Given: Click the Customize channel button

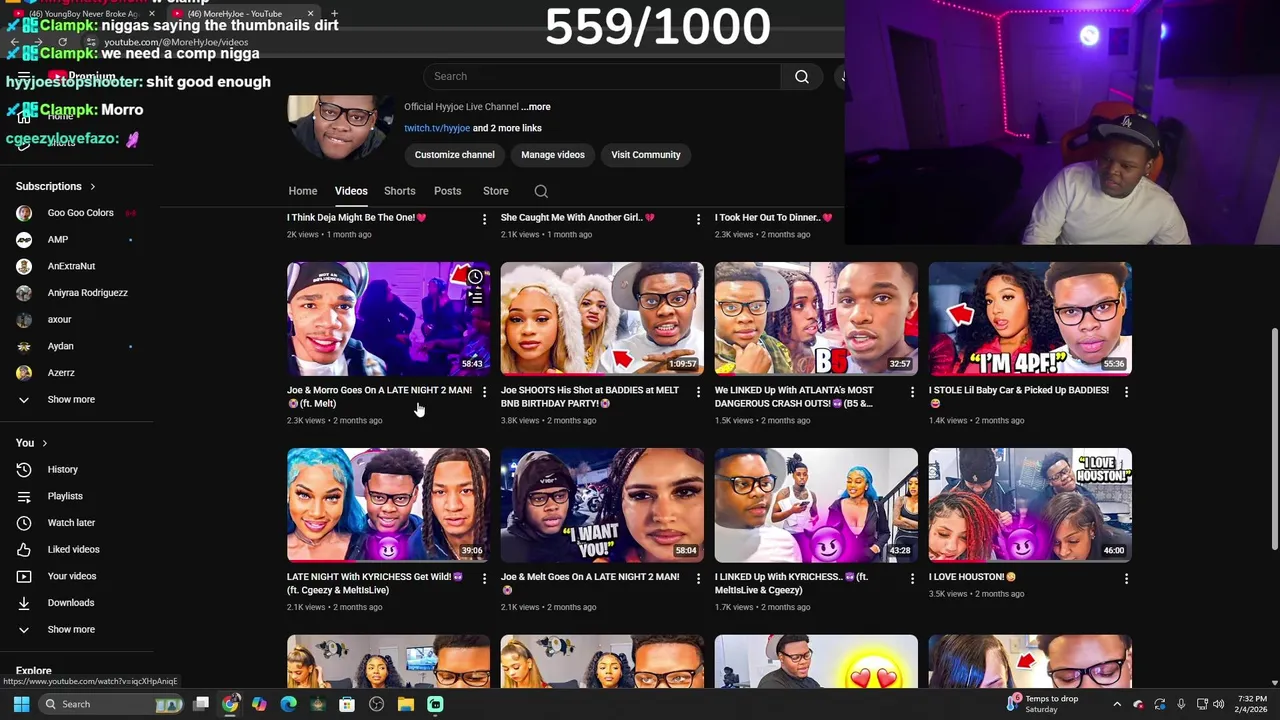Looking at the screenshot, I should point(455,155).
